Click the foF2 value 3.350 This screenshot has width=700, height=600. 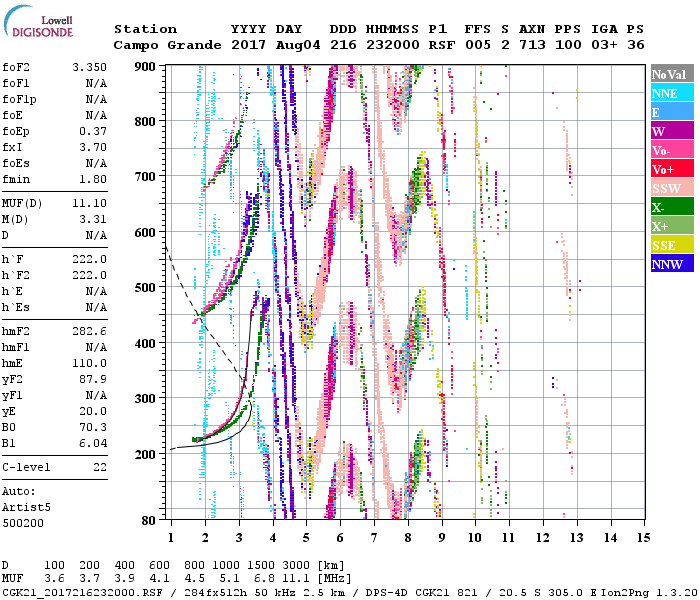[90, 66]
